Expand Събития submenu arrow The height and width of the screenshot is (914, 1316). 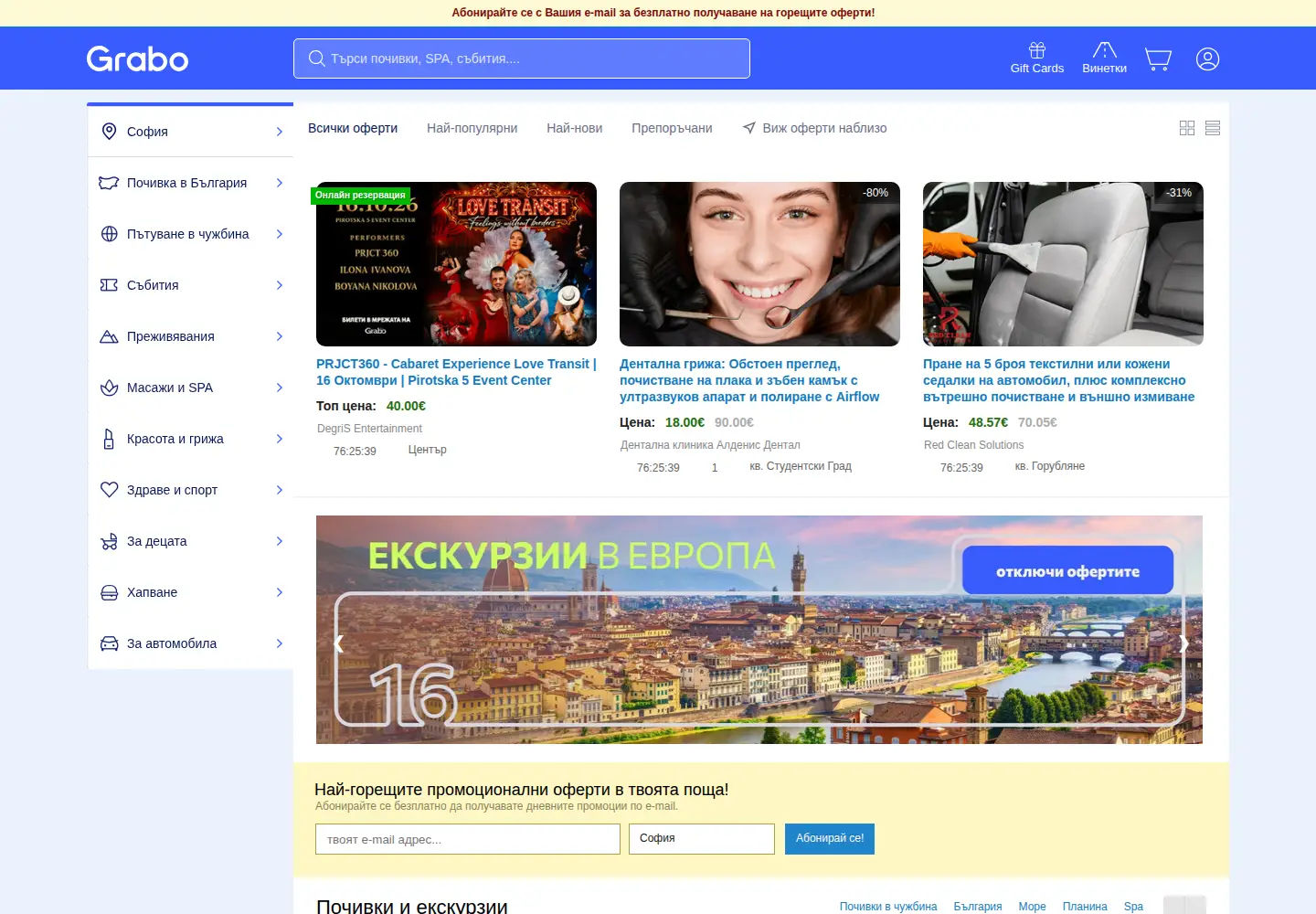pyautogui.click(x=280, y=285)
